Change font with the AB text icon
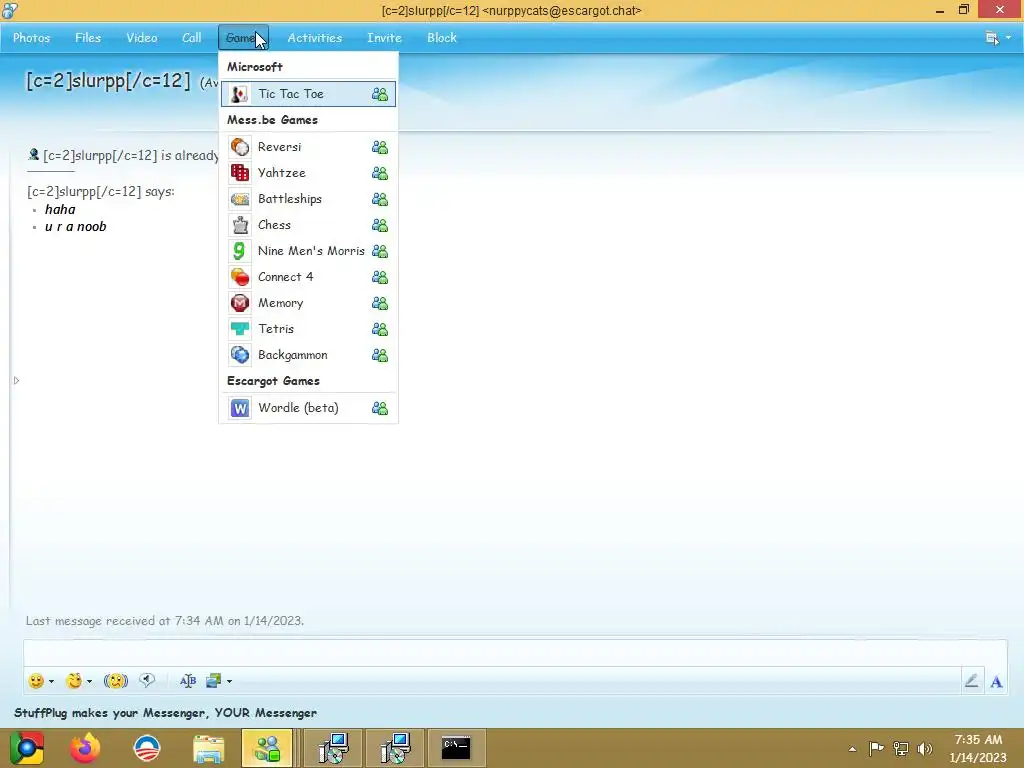This screenshot has width=1024, height=768. coord(187,681)
